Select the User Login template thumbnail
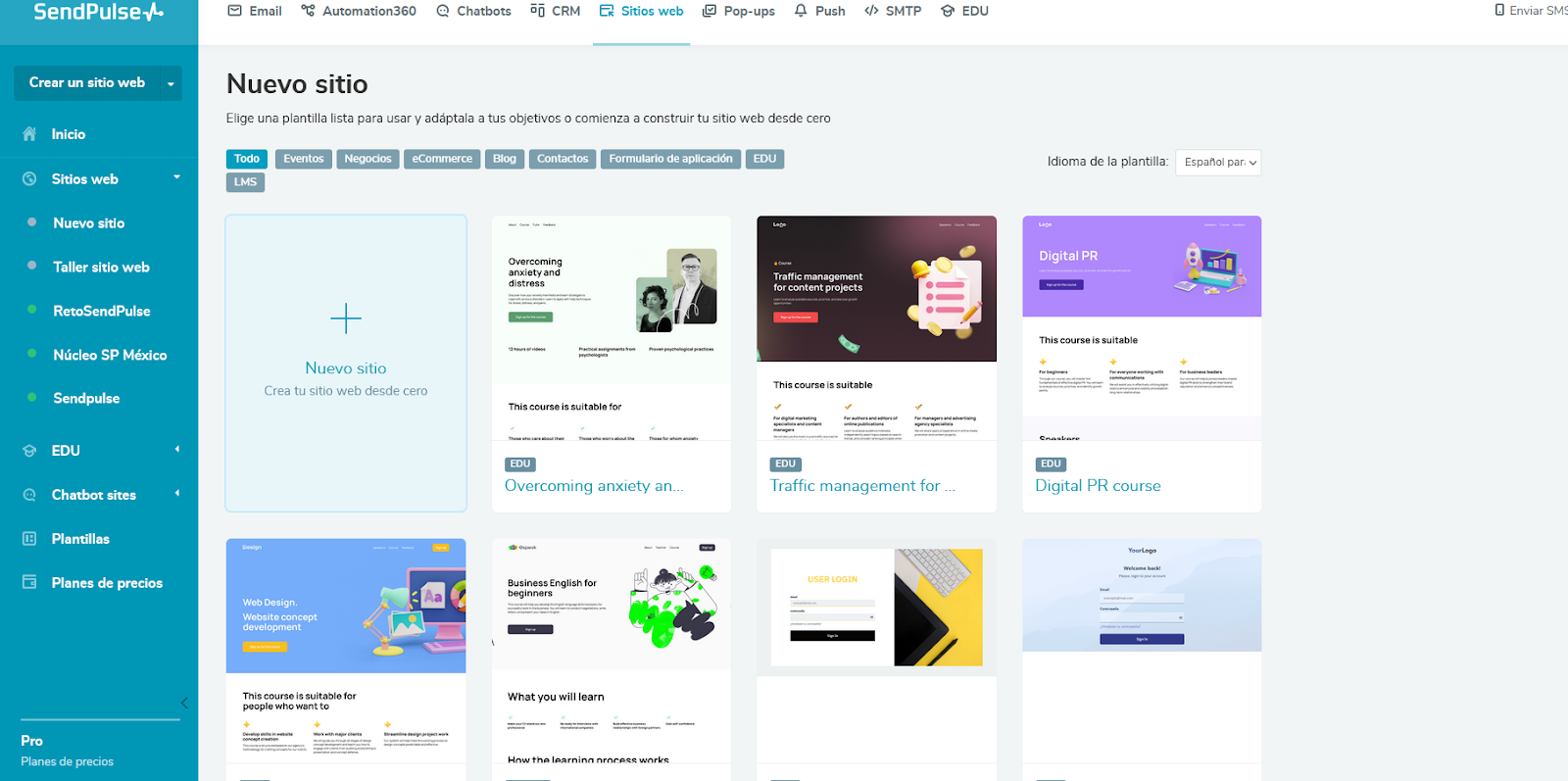Viewport: 1568px width, 781px height. pyautogui.click(x=877, y=651)
